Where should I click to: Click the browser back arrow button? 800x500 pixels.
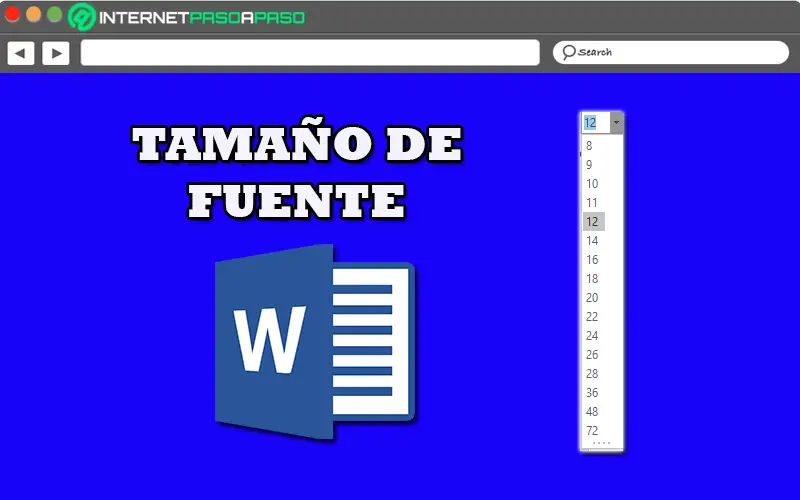point(20,53)
